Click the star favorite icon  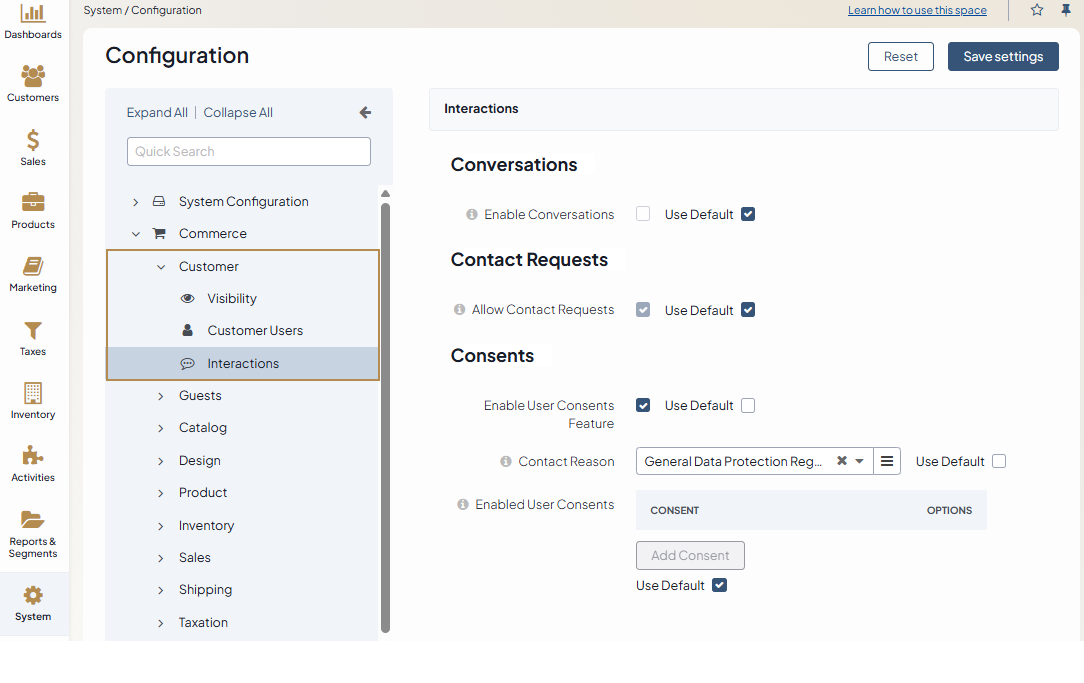click(x=1037, y=10)
